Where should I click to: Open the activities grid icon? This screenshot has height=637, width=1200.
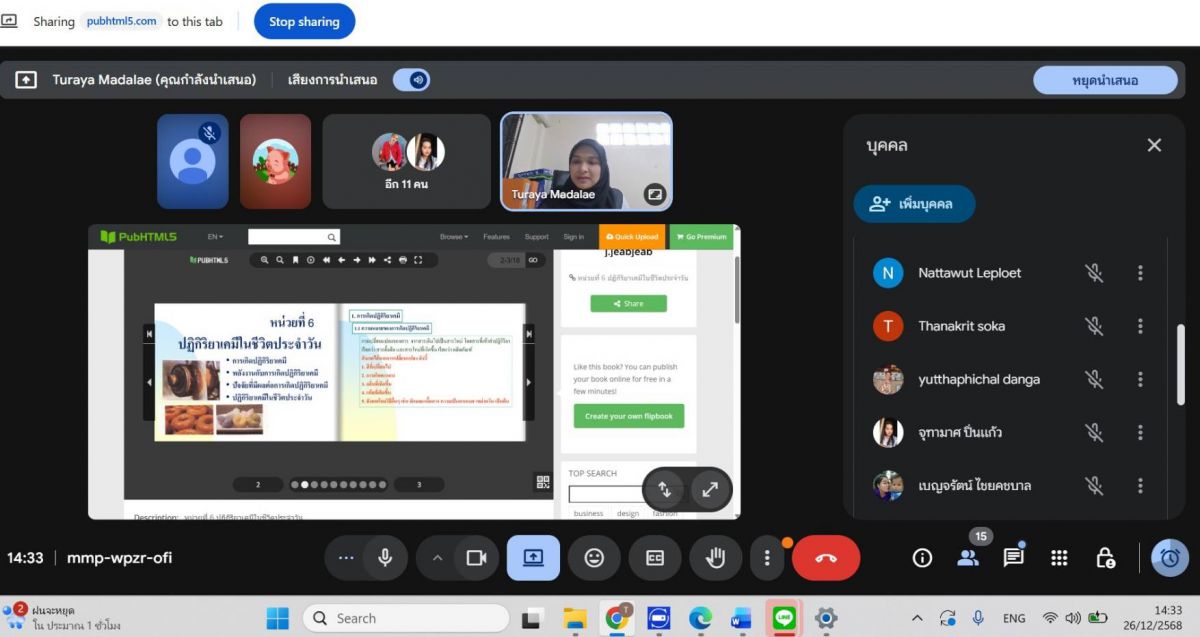[1059, 558]
